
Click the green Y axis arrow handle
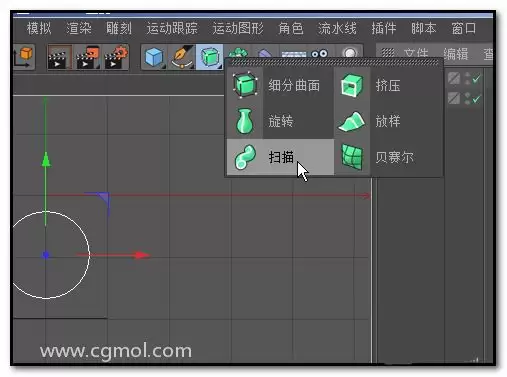46,160
